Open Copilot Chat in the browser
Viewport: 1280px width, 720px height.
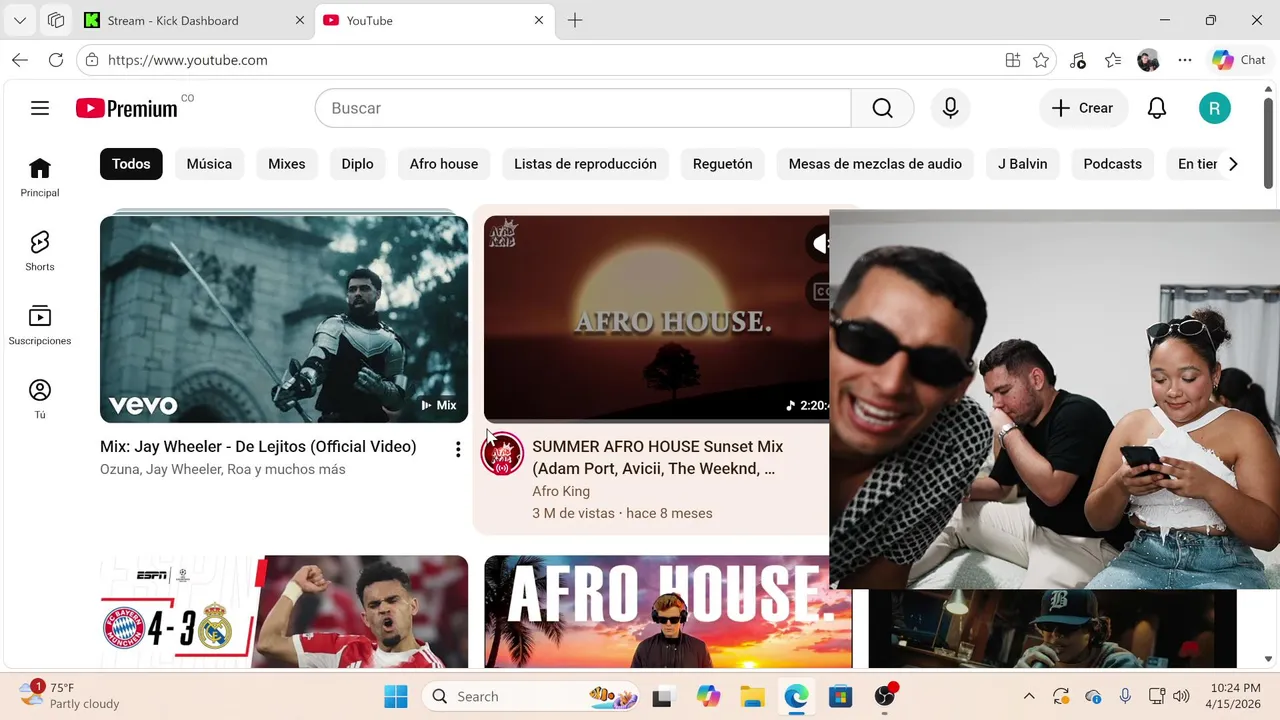(x=1239, y=60)
